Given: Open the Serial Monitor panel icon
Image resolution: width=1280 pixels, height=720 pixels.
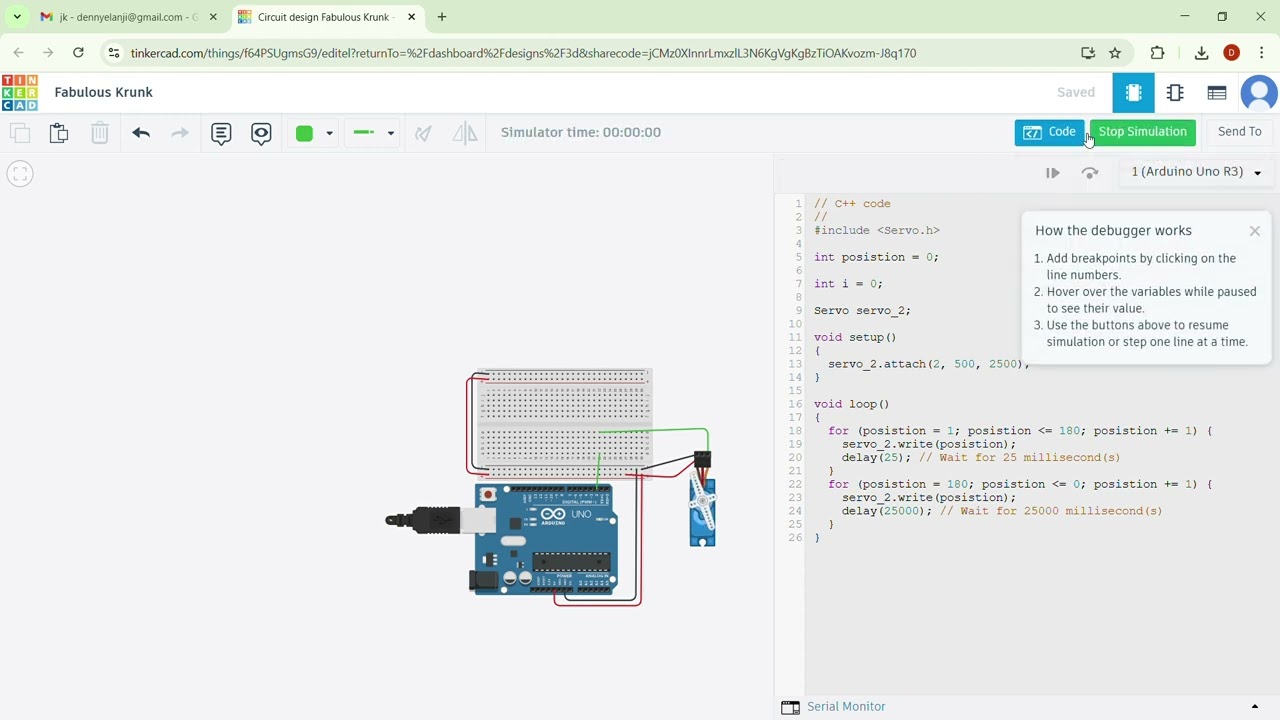Looking at the screenshot, I should click(790, 707).
